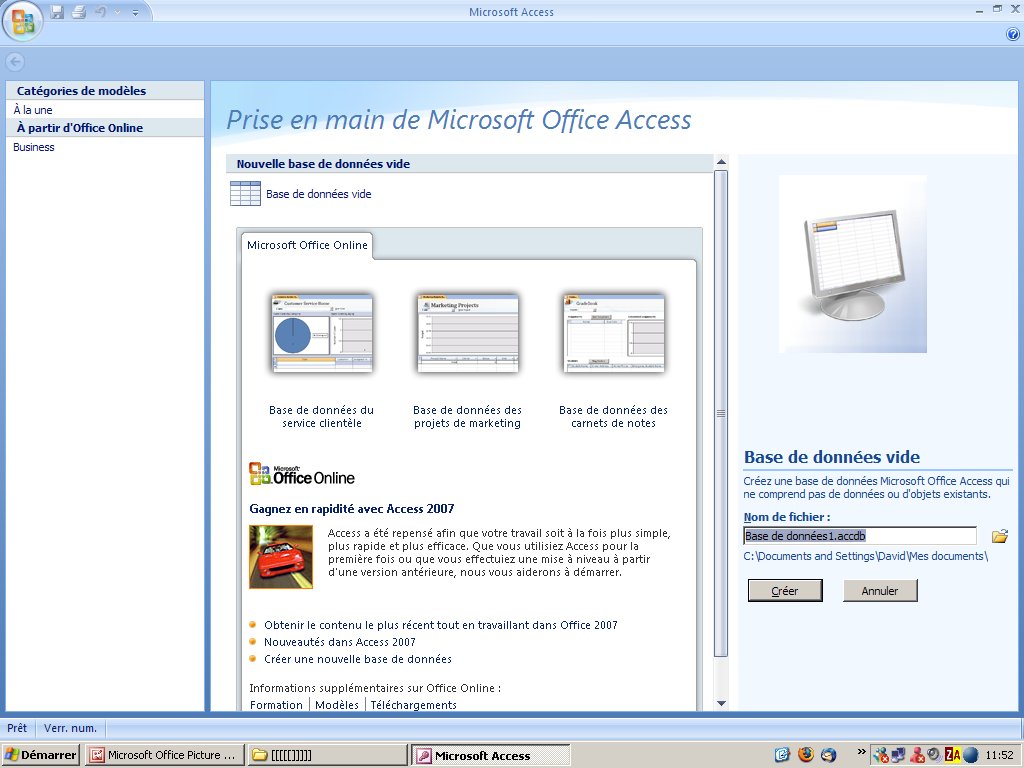This screenshot has height=768, width=1024.
Task: Click the Windows Messenger tray icon
Action: (x=880, y=755)
